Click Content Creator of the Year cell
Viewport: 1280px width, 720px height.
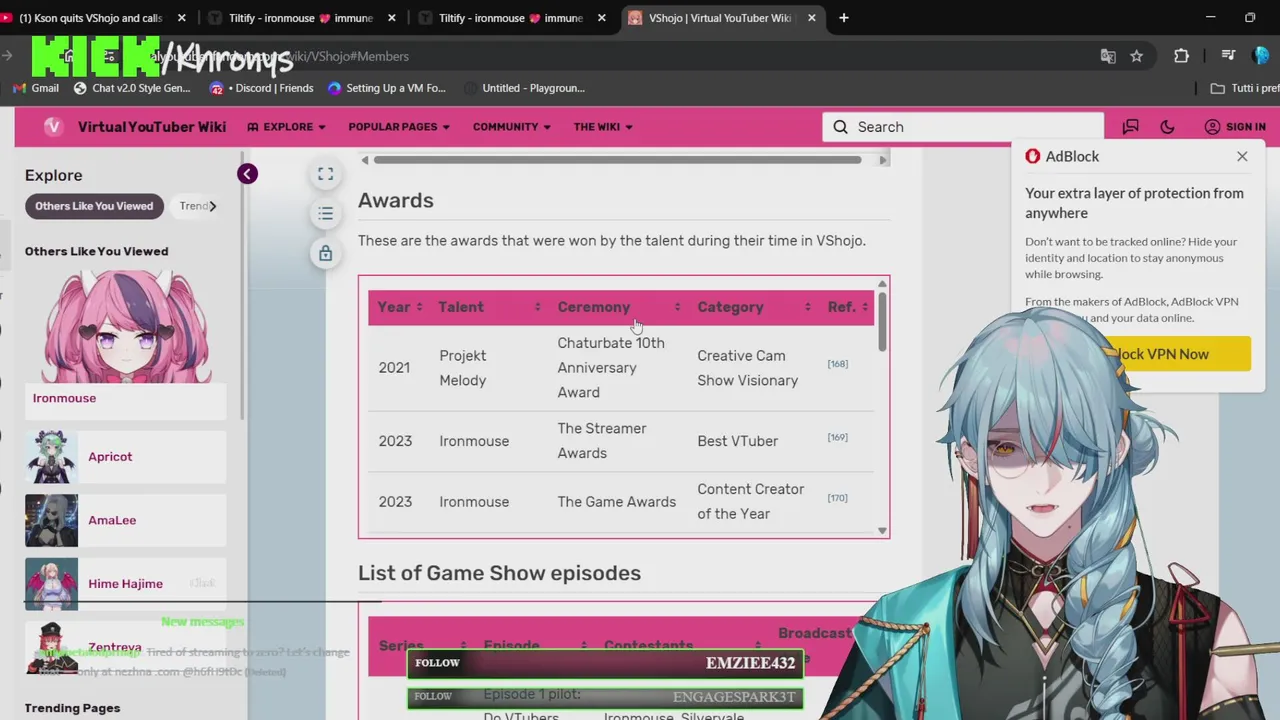tap(751, 502)
